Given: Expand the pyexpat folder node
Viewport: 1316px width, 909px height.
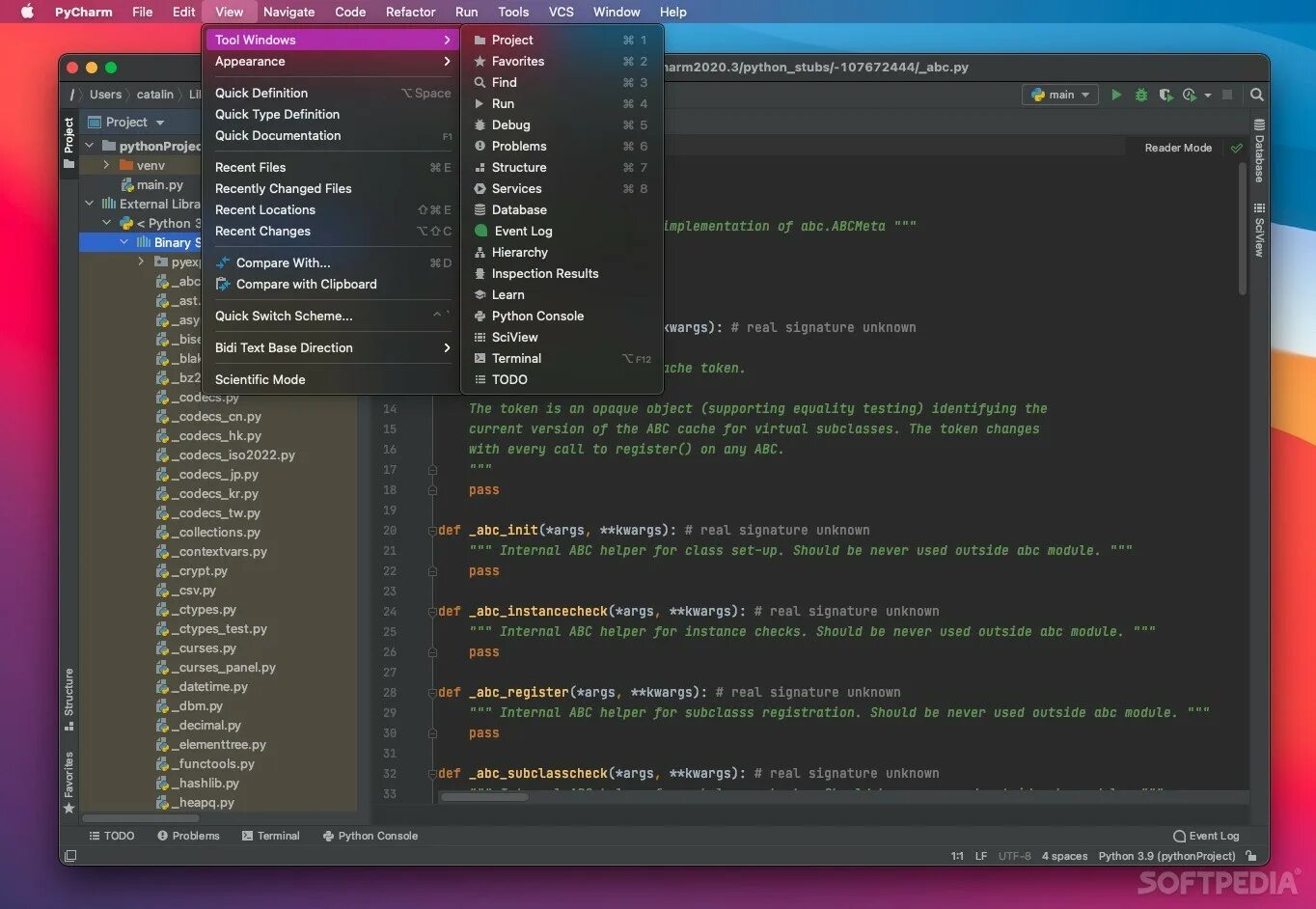Looking at the screenshot, I should (x=142, y=262).
